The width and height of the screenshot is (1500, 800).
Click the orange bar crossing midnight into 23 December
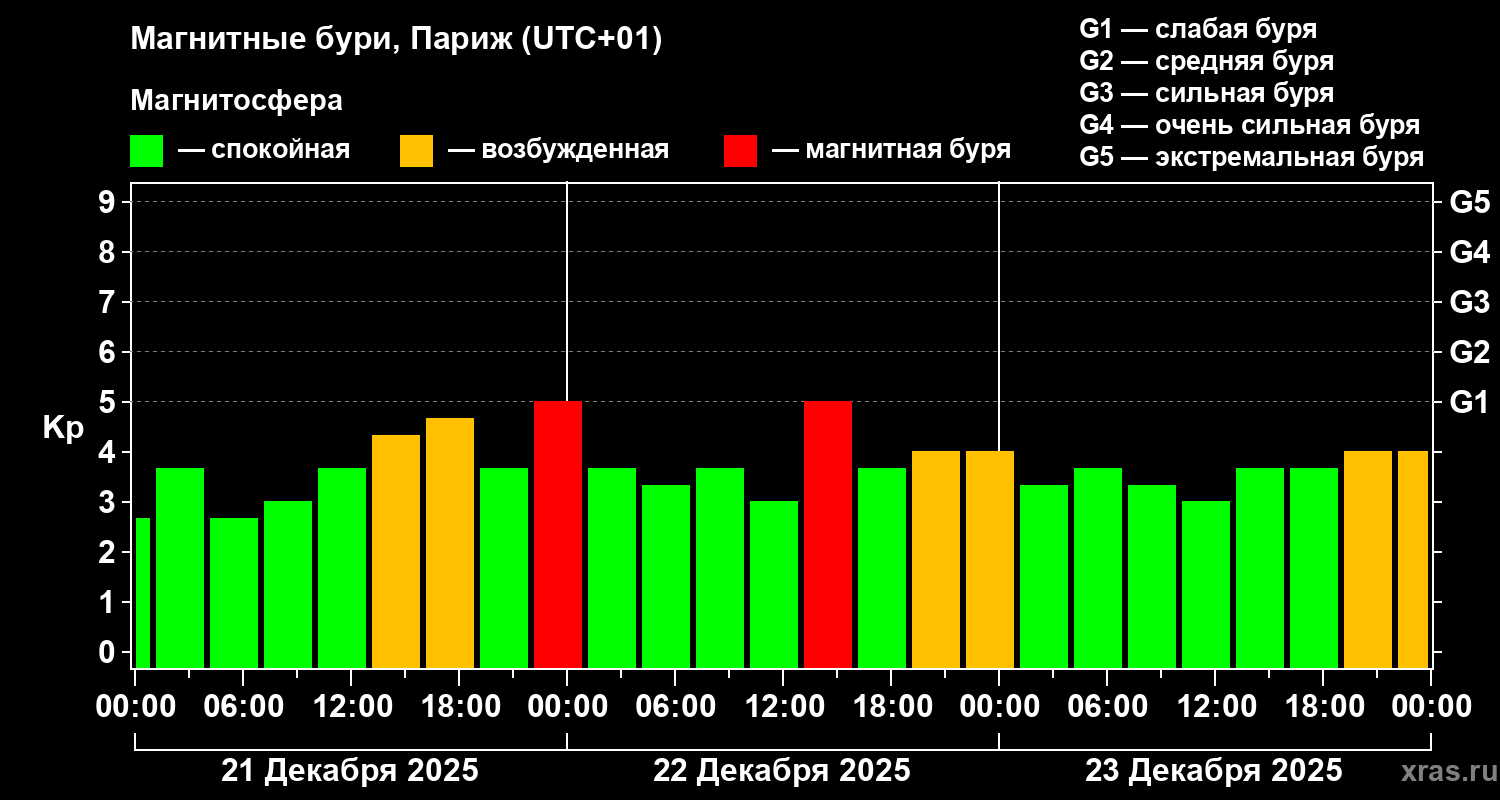990,560
